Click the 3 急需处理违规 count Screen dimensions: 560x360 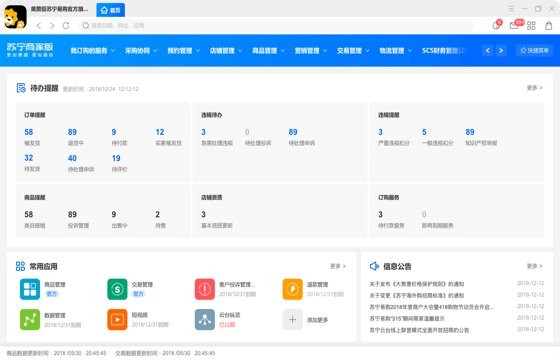[x=203, y=132]
